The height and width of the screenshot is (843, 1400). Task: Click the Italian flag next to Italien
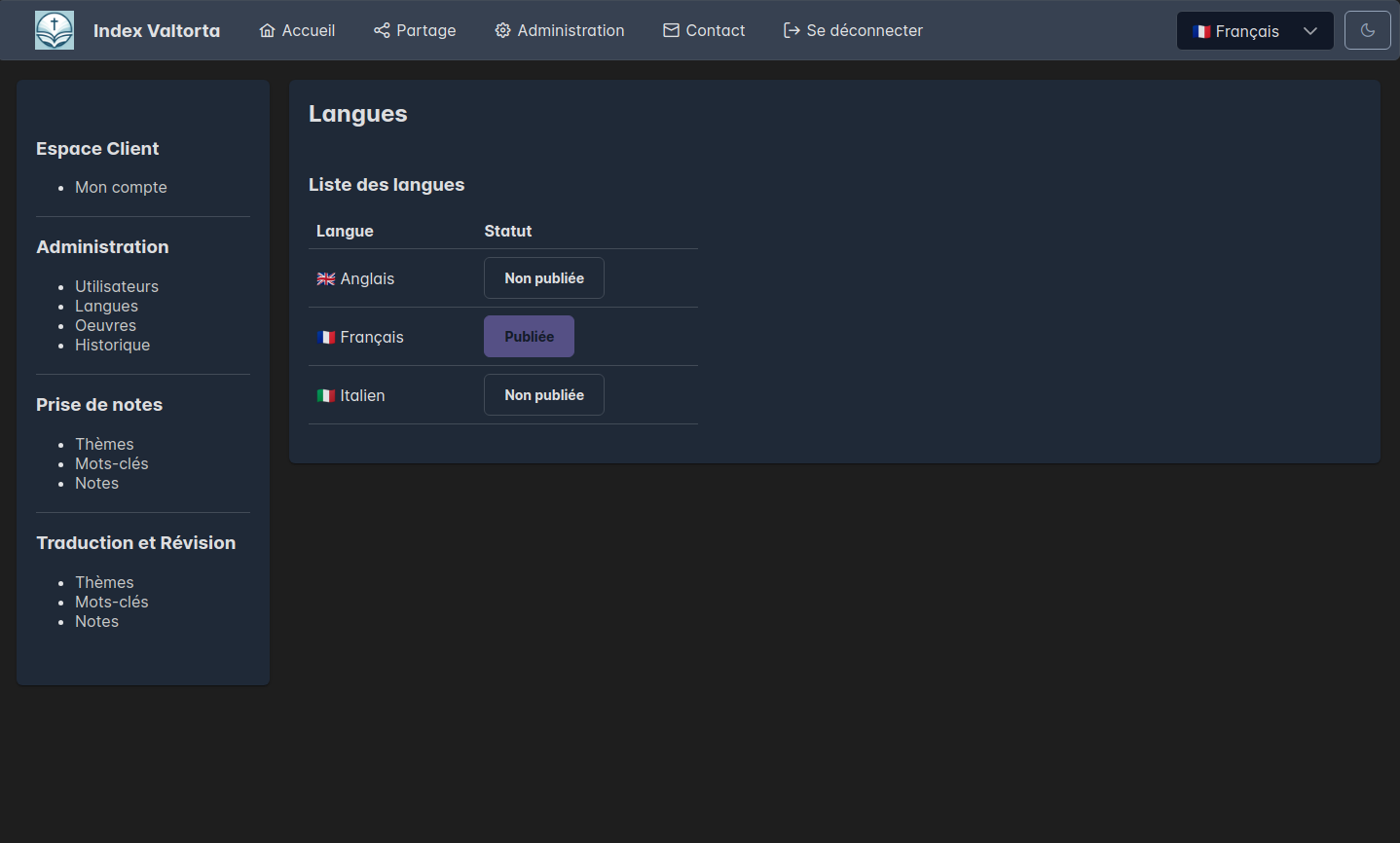326,396
